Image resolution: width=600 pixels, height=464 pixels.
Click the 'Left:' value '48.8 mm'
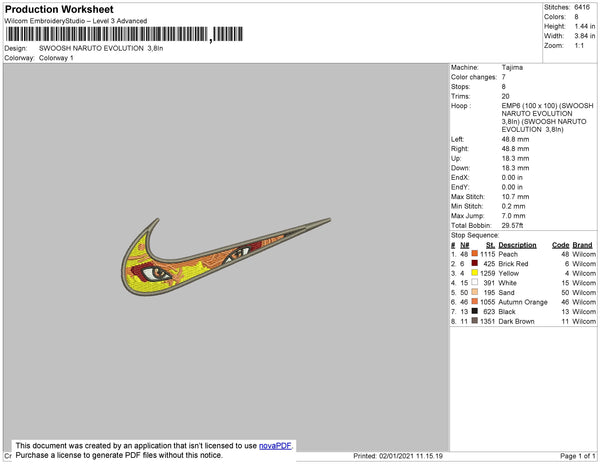(515, 139)
